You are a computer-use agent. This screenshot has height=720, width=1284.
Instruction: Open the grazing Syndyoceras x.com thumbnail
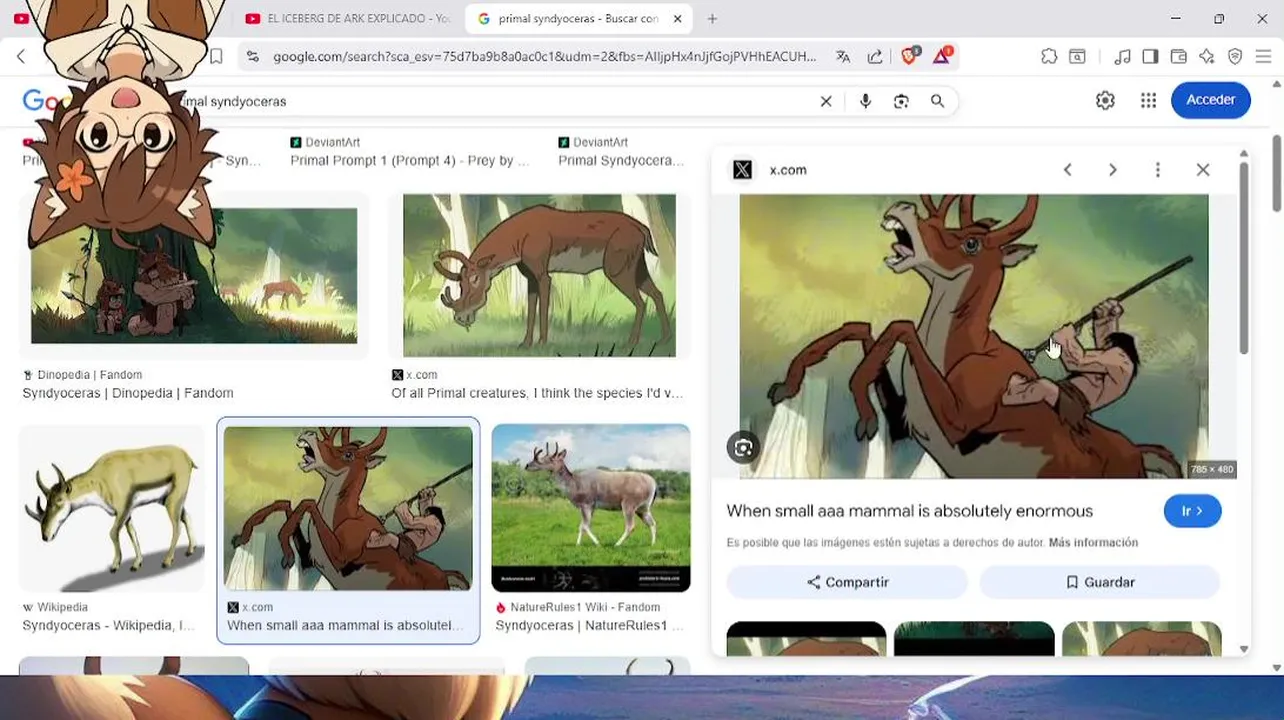pos(539,275)
